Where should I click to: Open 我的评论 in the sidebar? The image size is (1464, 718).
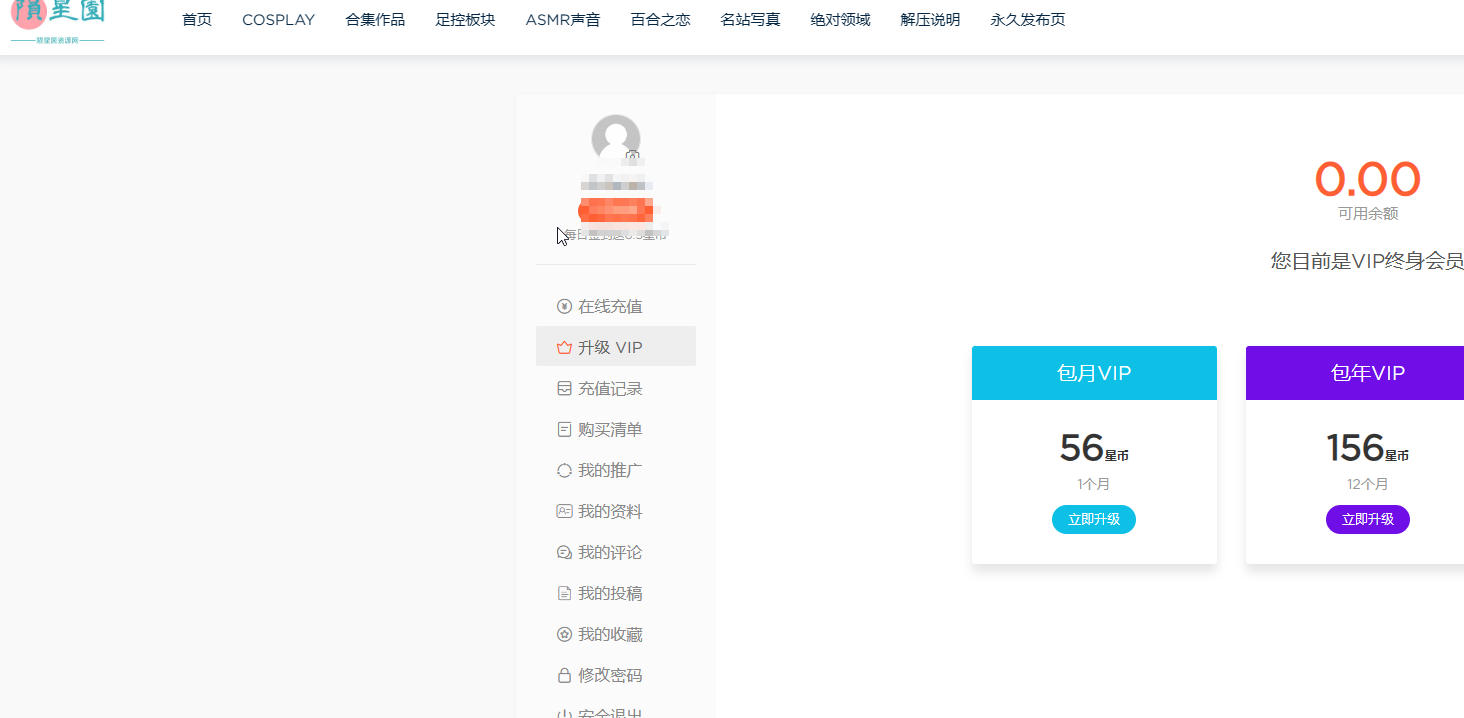click(616, 552)
